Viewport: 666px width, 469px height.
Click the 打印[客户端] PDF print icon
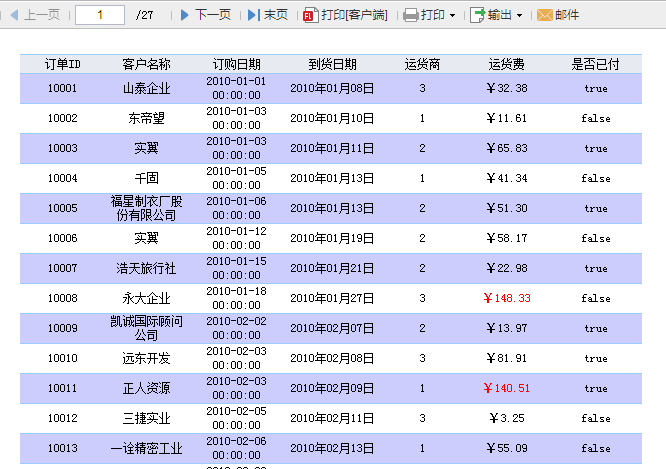coord(310,15)
